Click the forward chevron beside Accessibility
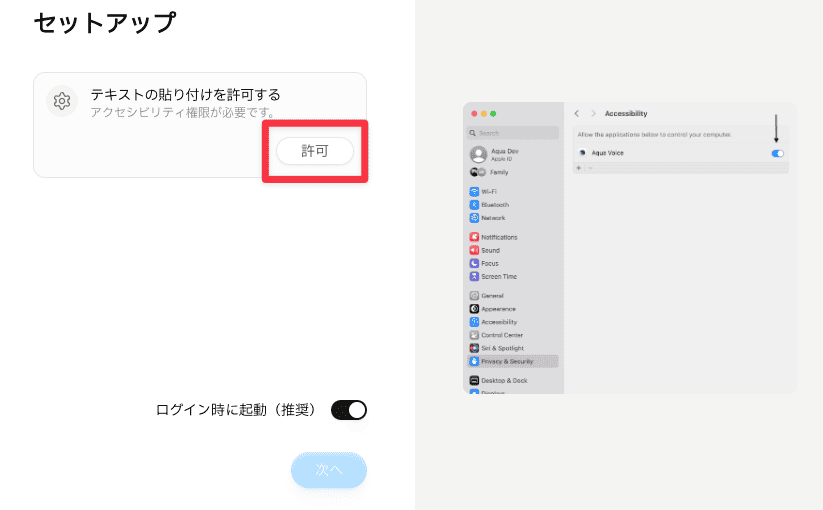The image size is (823, 510). click(594, 113)
